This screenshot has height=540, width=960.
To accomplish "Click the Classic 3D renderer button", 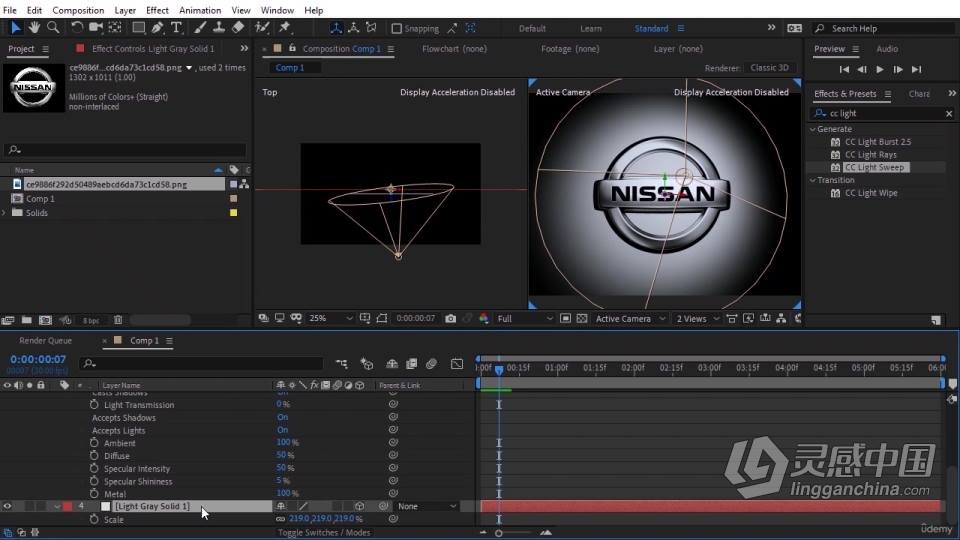I will click(770, 68).
